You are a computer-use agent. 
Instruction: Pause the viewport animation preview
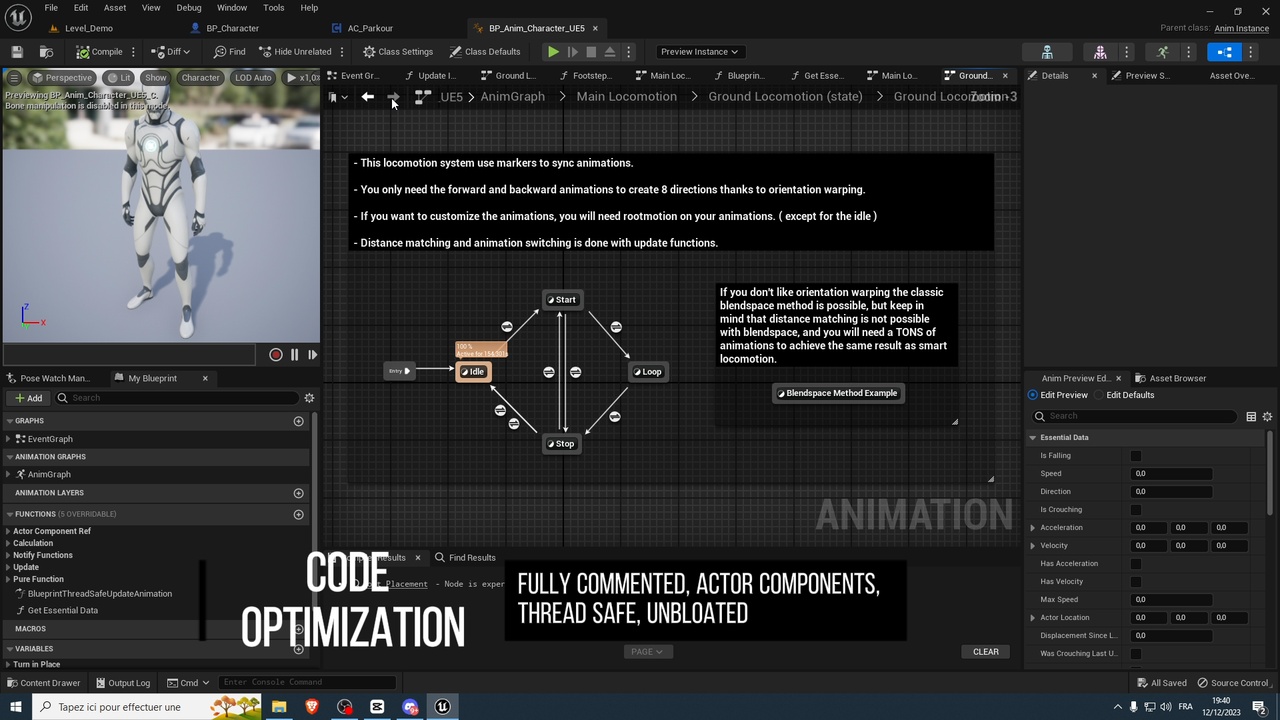(294, 355)
